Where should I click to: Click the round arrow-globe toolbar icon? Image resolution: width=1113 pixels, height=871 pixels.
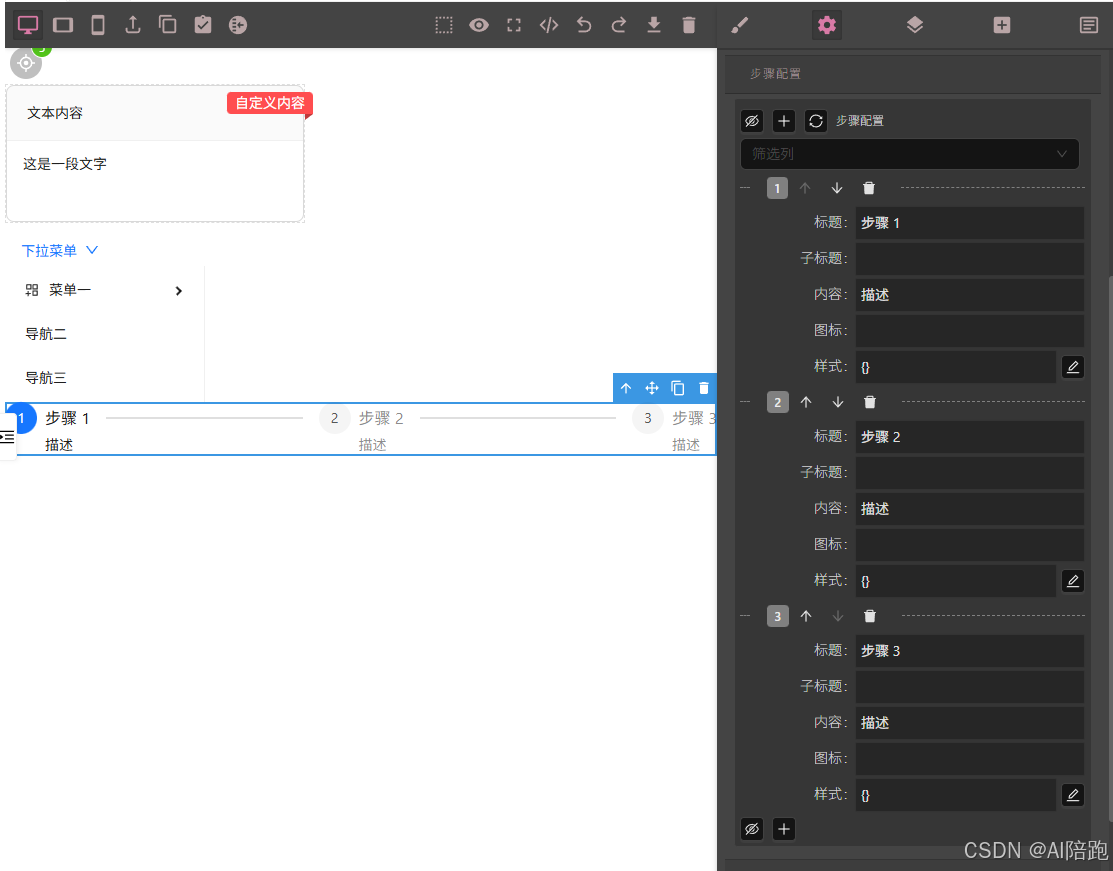(238, 25)
